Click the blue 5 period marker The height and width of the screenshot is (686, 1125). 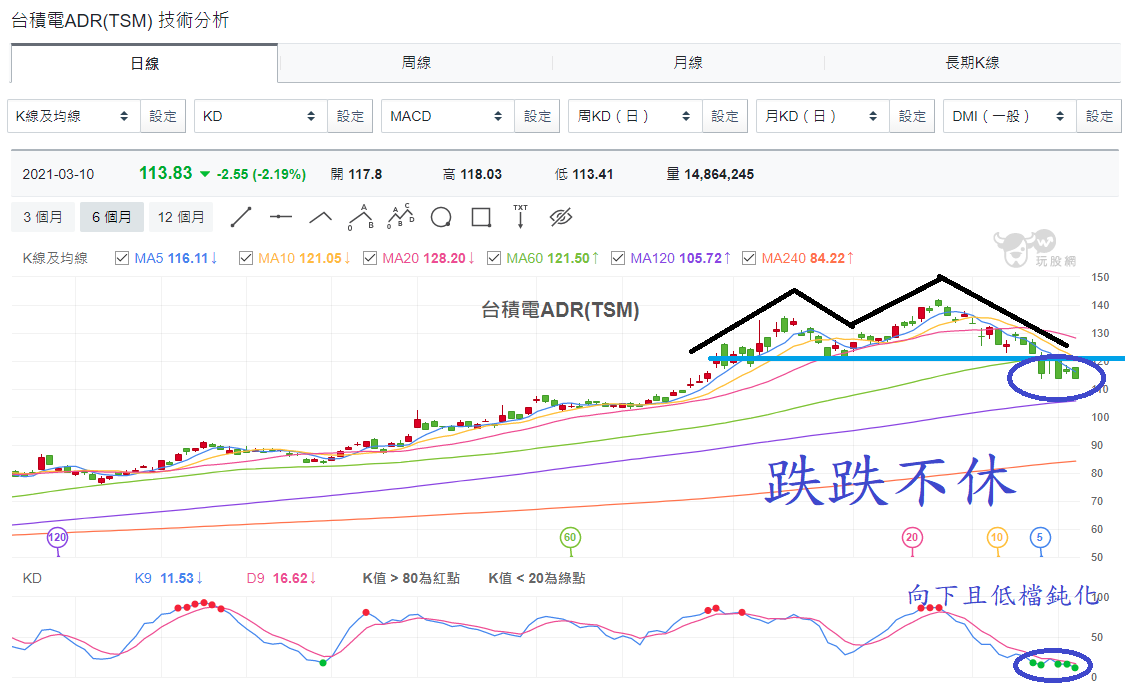[x=1040, y=537]
